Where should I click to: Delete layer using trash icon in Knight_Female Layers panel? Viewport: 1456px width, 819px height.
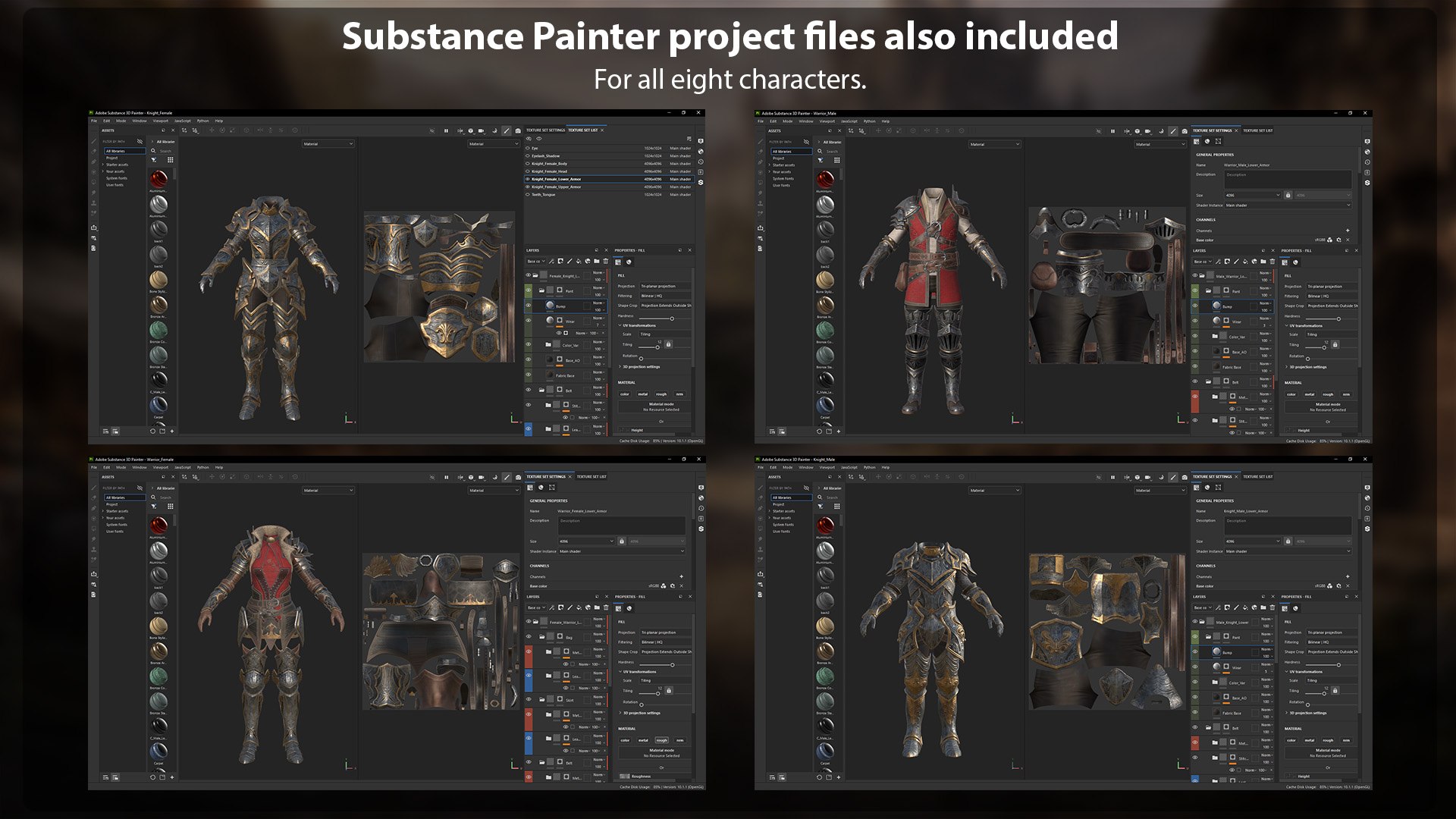point(606,262)
